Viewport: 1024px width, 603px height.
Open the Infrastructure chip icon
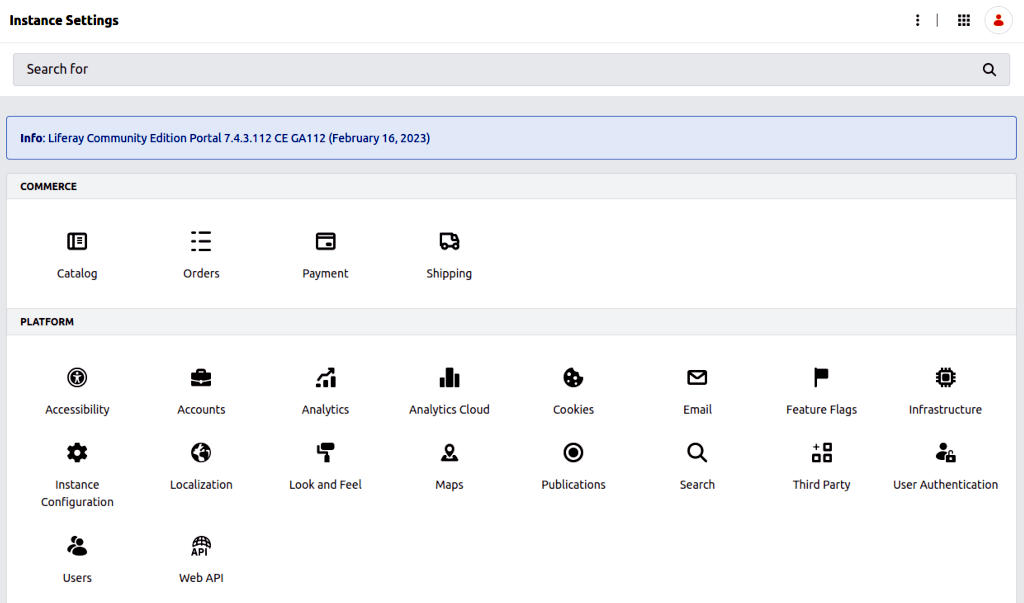click(946, 377)
